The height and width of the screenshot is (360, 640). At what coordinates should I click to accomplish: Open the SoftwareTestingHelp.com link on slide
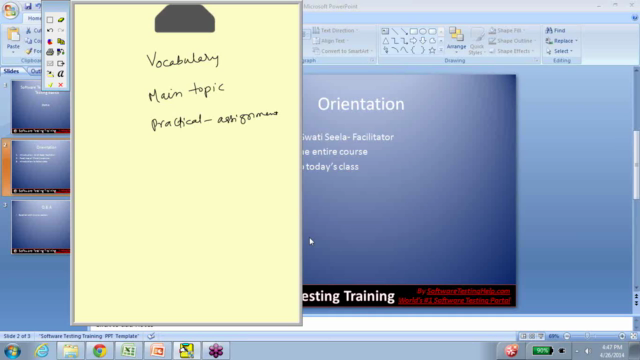tap(468, 291)
